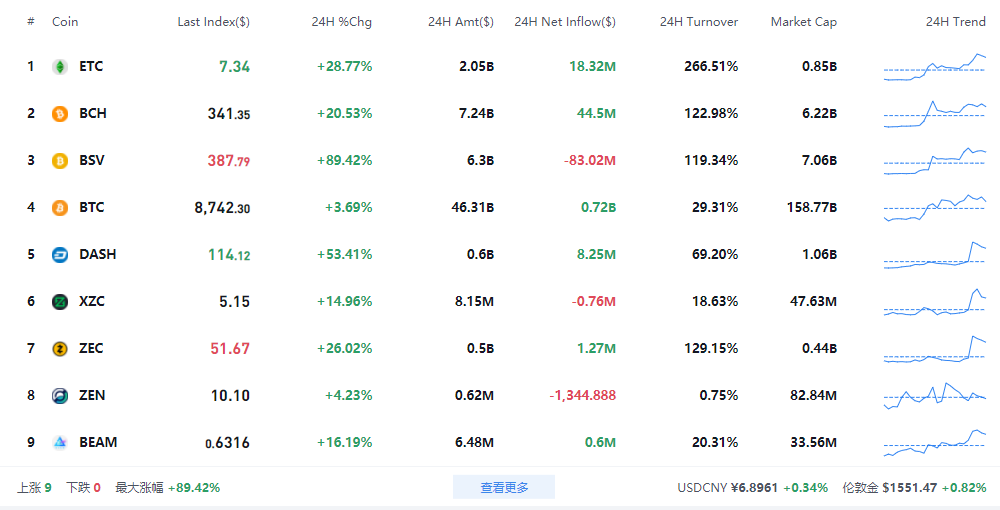This screenshot has width=1000, height=510.
Task: Select the BEAM coin name
Action: point(98,442)
